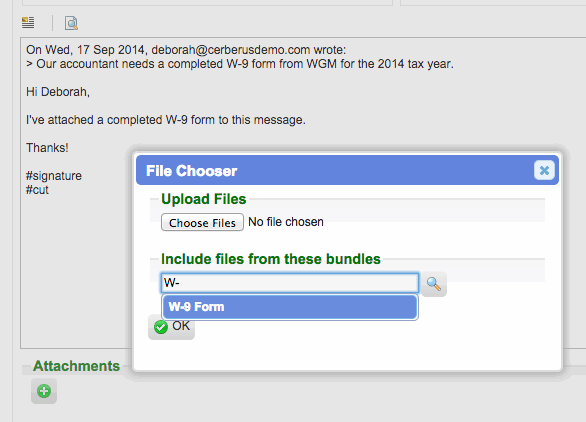The width and height of the screenshot is (586, 422).
Task: Confirm with the green checkmark OK button
Action: (x=172, y=326)
